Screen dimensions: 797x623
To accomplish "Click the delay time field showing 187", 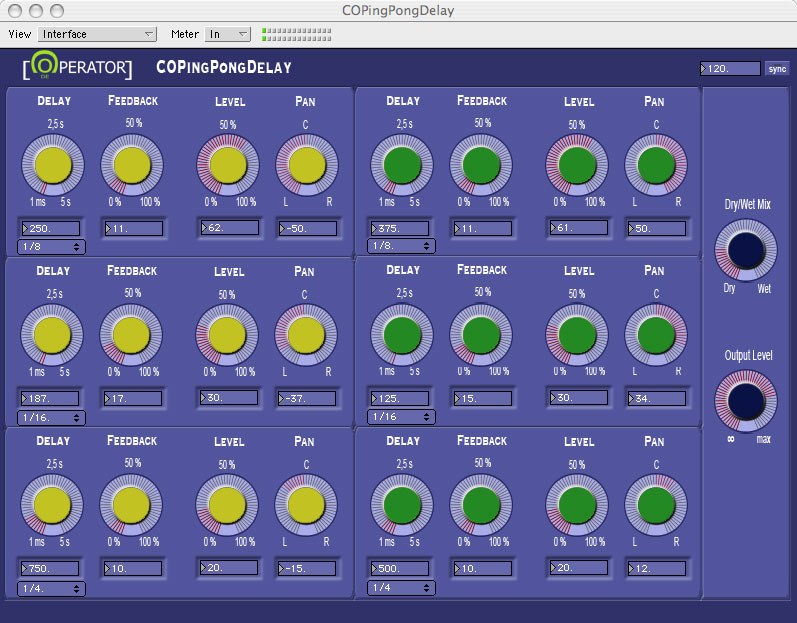I will tap(50, 398).
